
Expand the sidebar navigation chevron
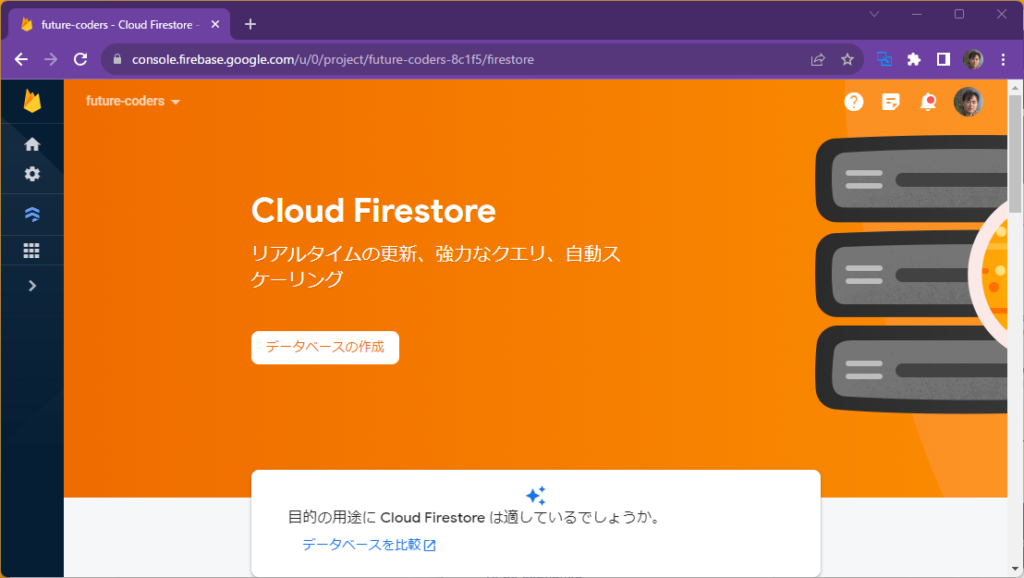coord(32,285)
